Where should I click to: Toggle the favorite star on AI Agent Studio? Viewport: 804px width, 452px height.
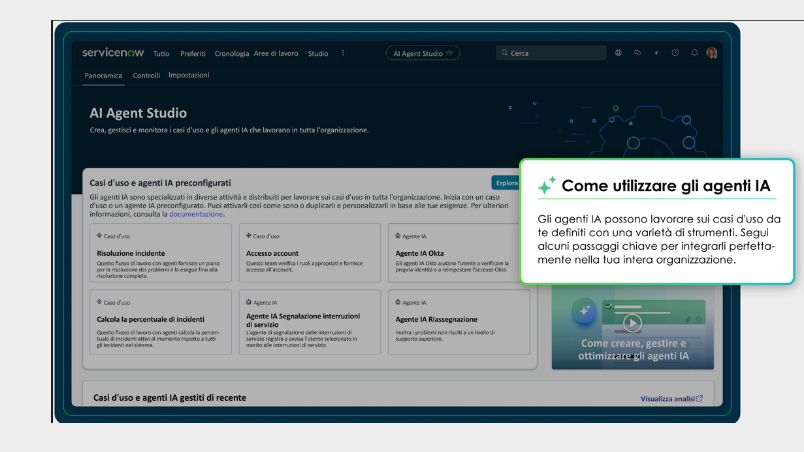click(450, 53)
